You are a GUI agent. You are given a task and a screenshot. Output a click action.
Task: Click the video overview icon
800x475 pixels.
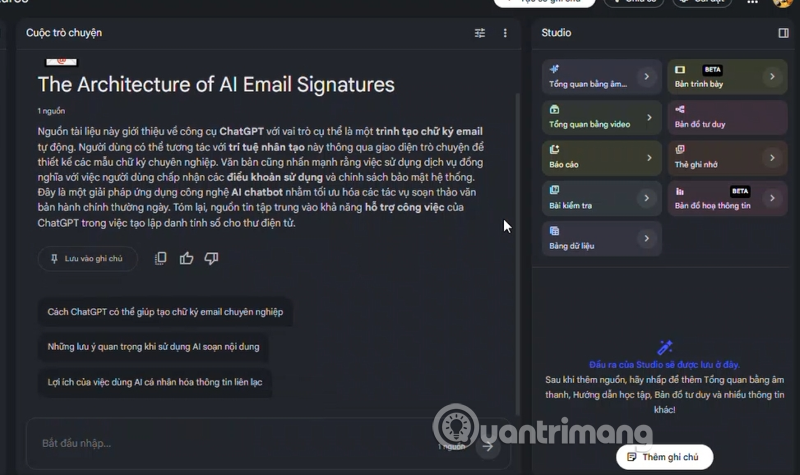coord(554,109)
